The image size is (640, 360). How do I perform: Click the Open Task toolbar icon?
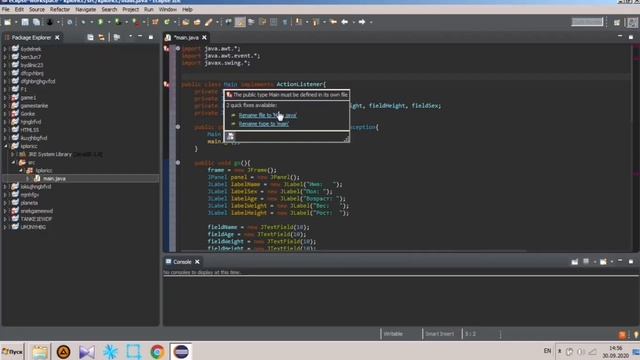[x=197, y=22]
